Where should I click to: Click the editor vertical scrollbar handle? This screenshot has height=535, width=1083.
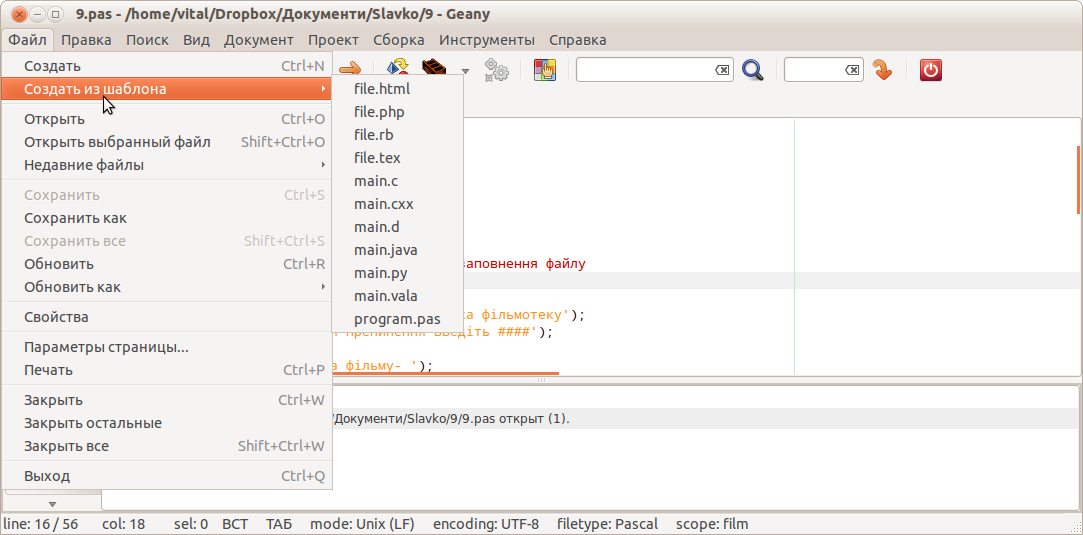[1078, 179]
